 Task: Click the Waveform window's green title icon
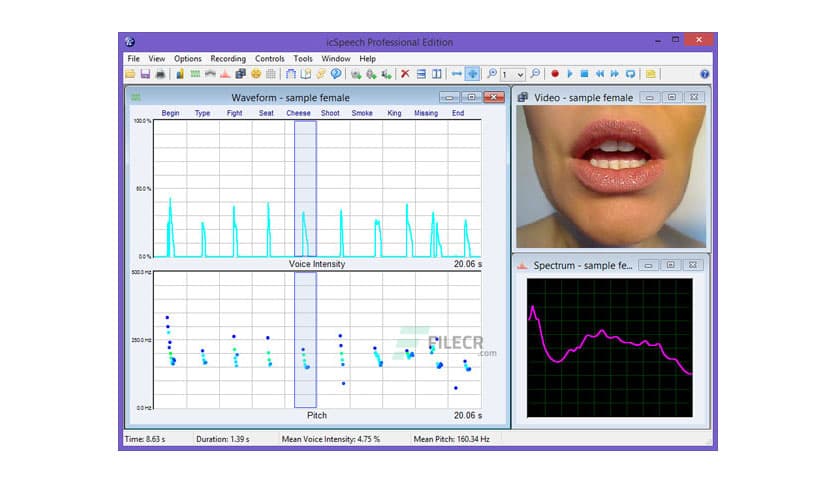click(136, 98)
